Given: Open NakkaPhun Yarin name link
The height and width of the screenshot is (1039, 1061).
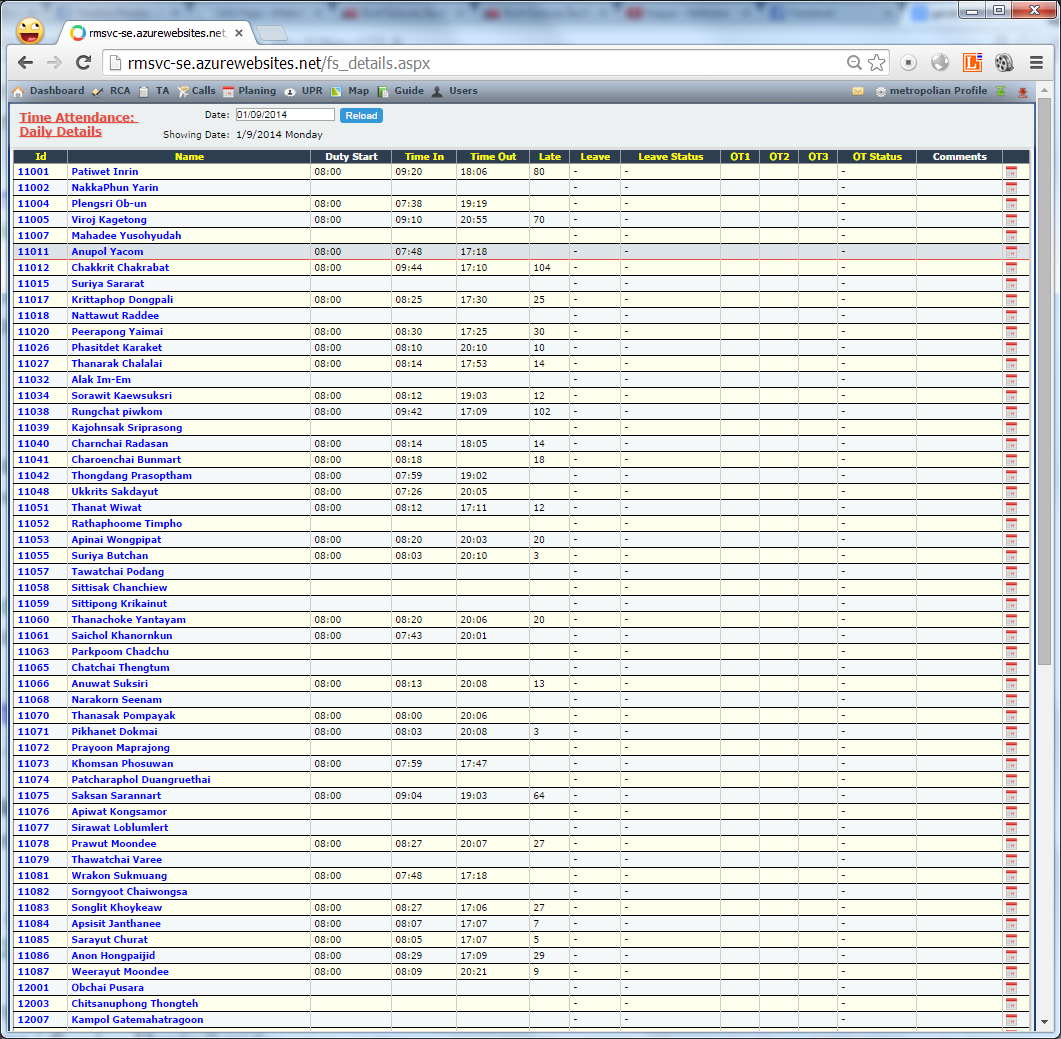Looking at the screenshot, I should coord(115,187).
